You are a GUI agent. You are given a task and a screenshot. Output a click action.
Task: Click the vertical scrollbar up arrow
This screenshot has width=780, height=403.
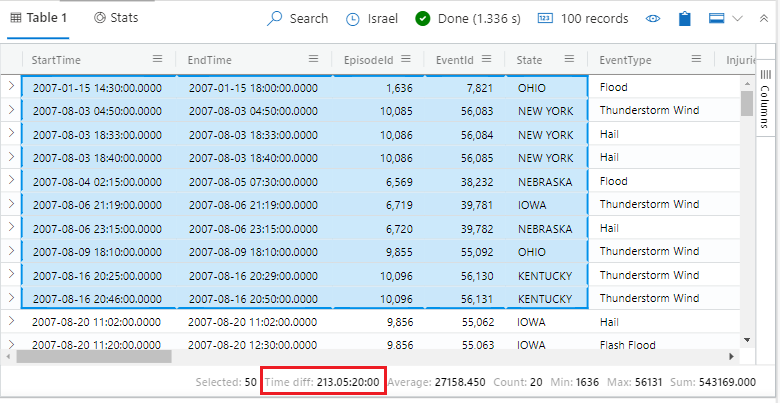(747, 83)
